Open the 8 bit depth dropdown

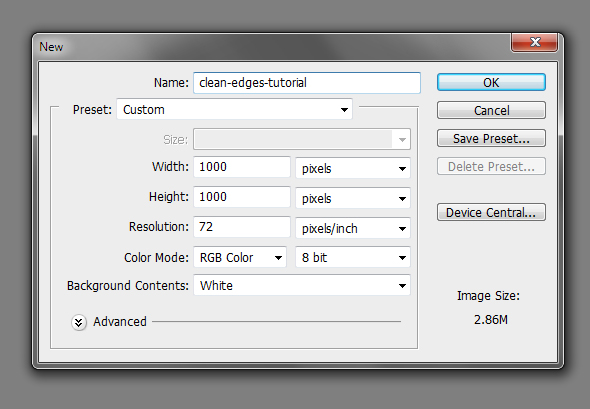(353, 257)
